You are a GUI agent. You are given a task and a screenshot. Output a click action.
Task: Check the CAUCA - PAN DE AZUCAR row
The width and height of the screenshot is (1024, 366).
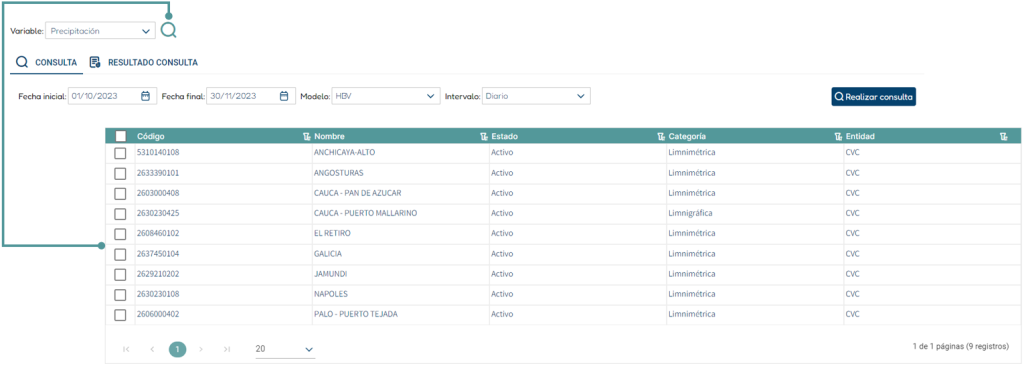point(120,193)
